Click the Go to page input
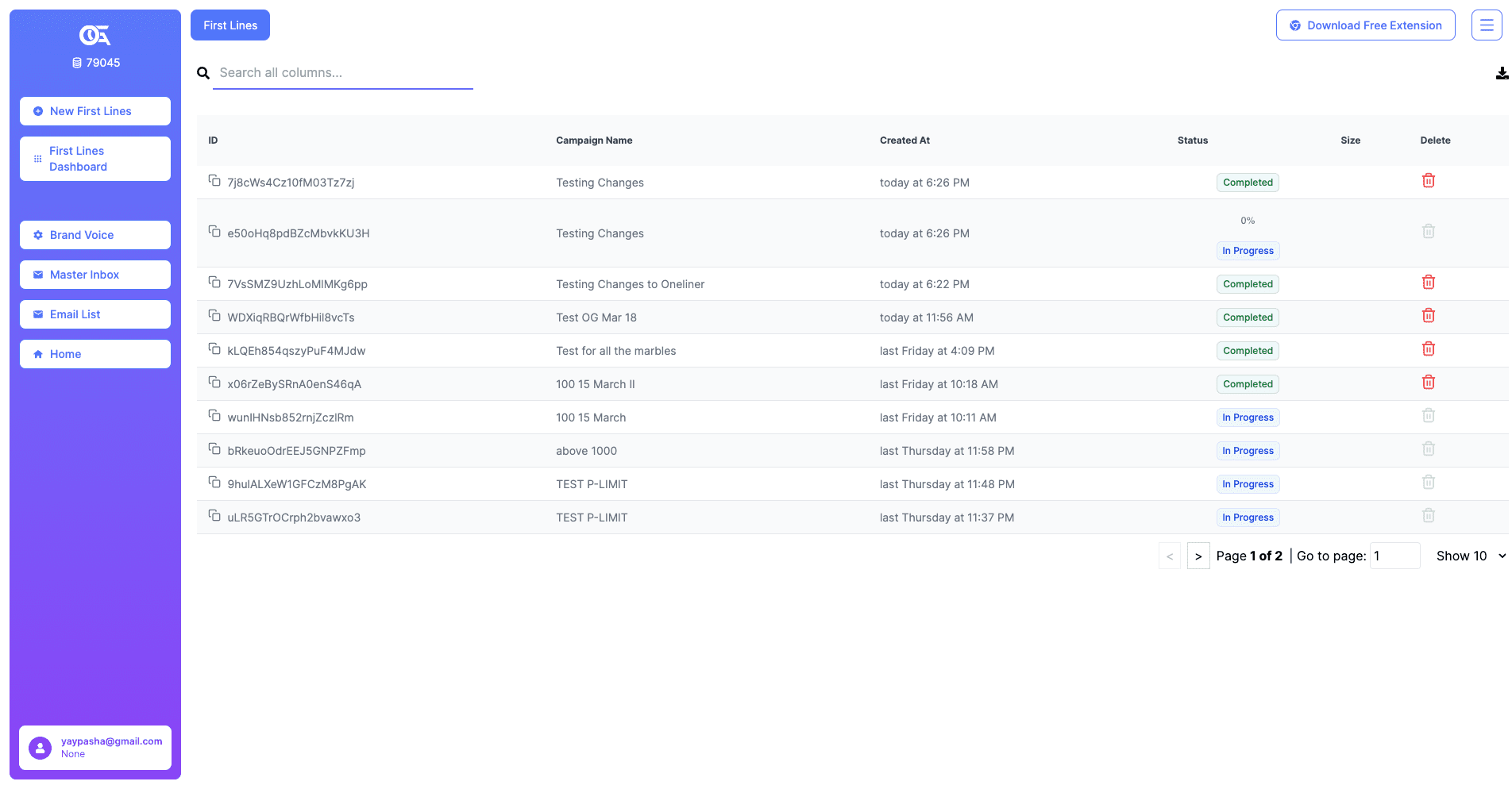This screenshot has width=1512, height=789. (1395, 556)
